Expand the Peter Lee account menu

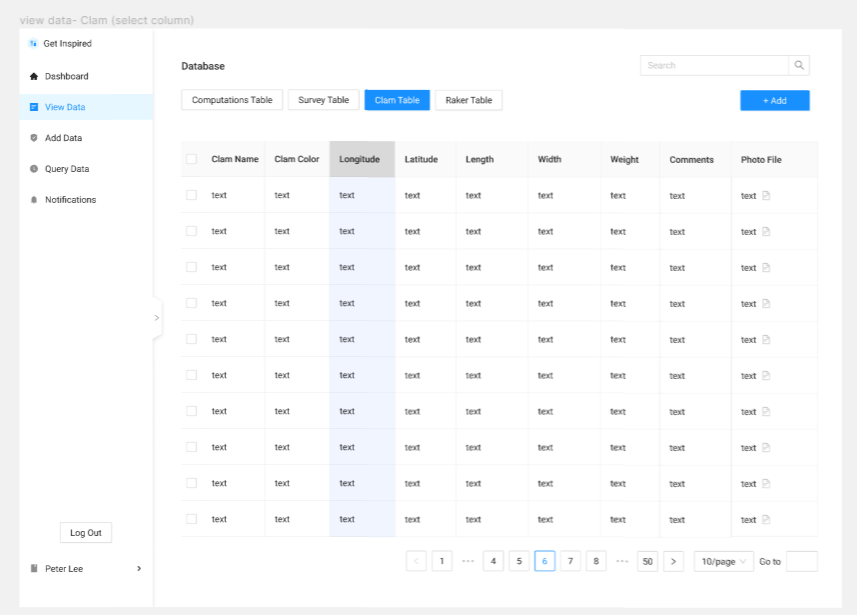click(x=140, y=569)
